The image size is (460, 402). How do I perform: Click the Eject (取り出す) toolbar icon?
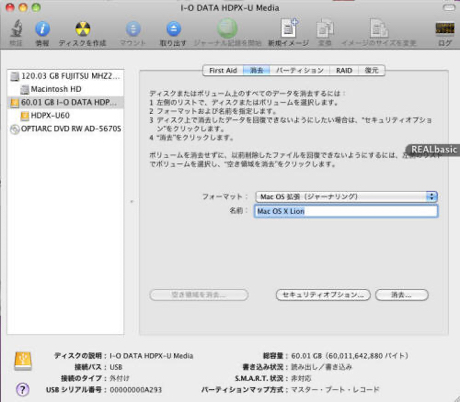[173, 29]
